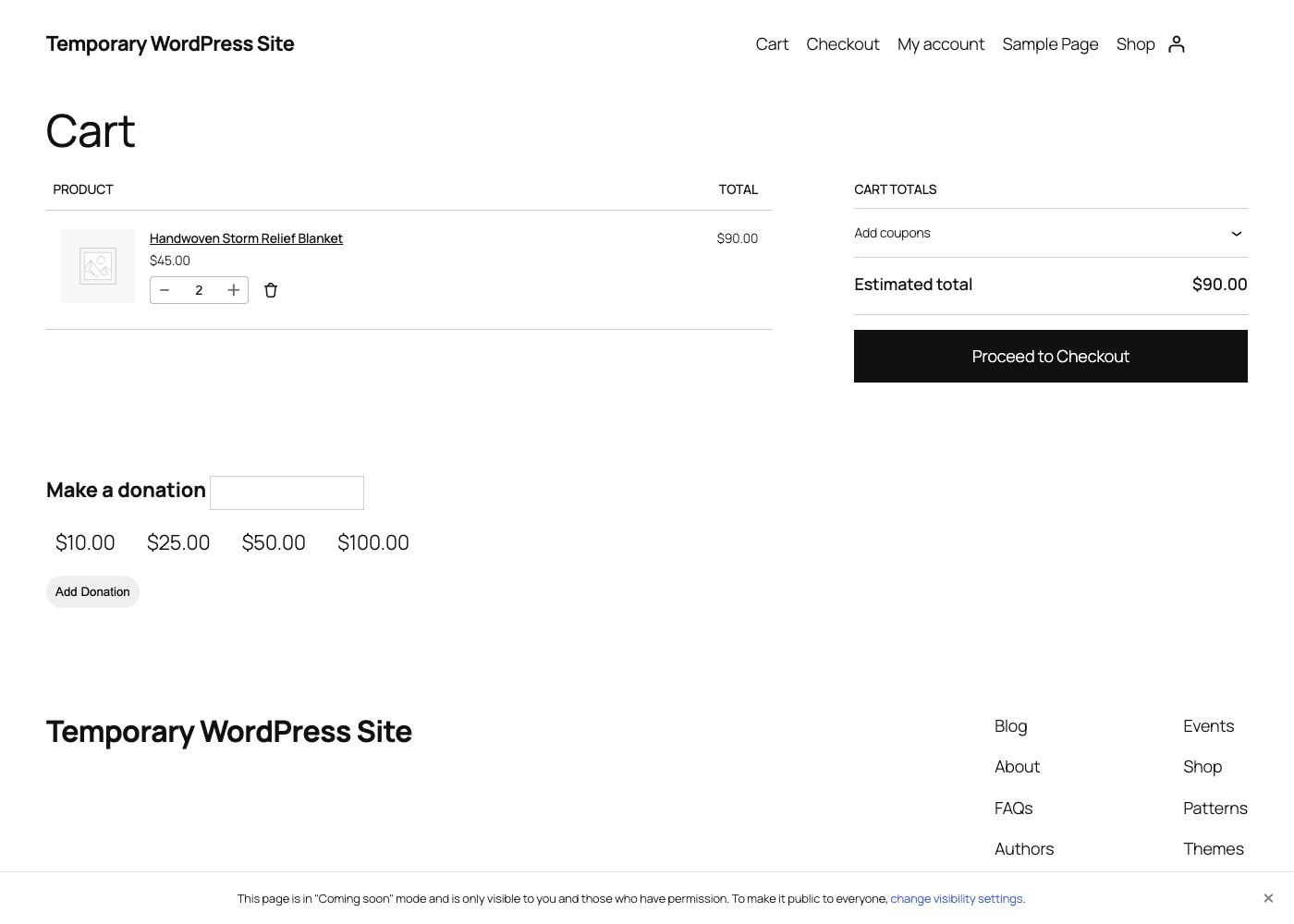1294x924 pixels.
Task: Click the quantity value field showing 2
Action: tap(199, 290)
